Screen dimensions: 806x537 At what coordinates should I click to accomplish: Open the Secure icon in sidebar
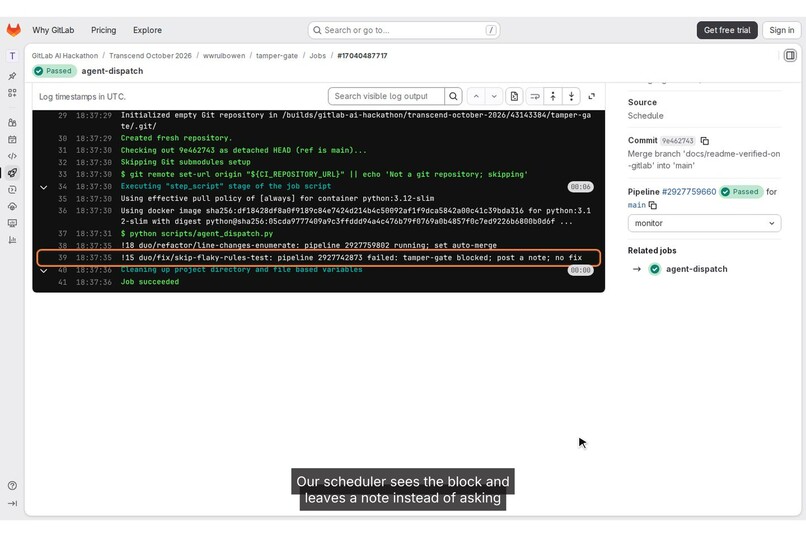[x=12, y=190]
